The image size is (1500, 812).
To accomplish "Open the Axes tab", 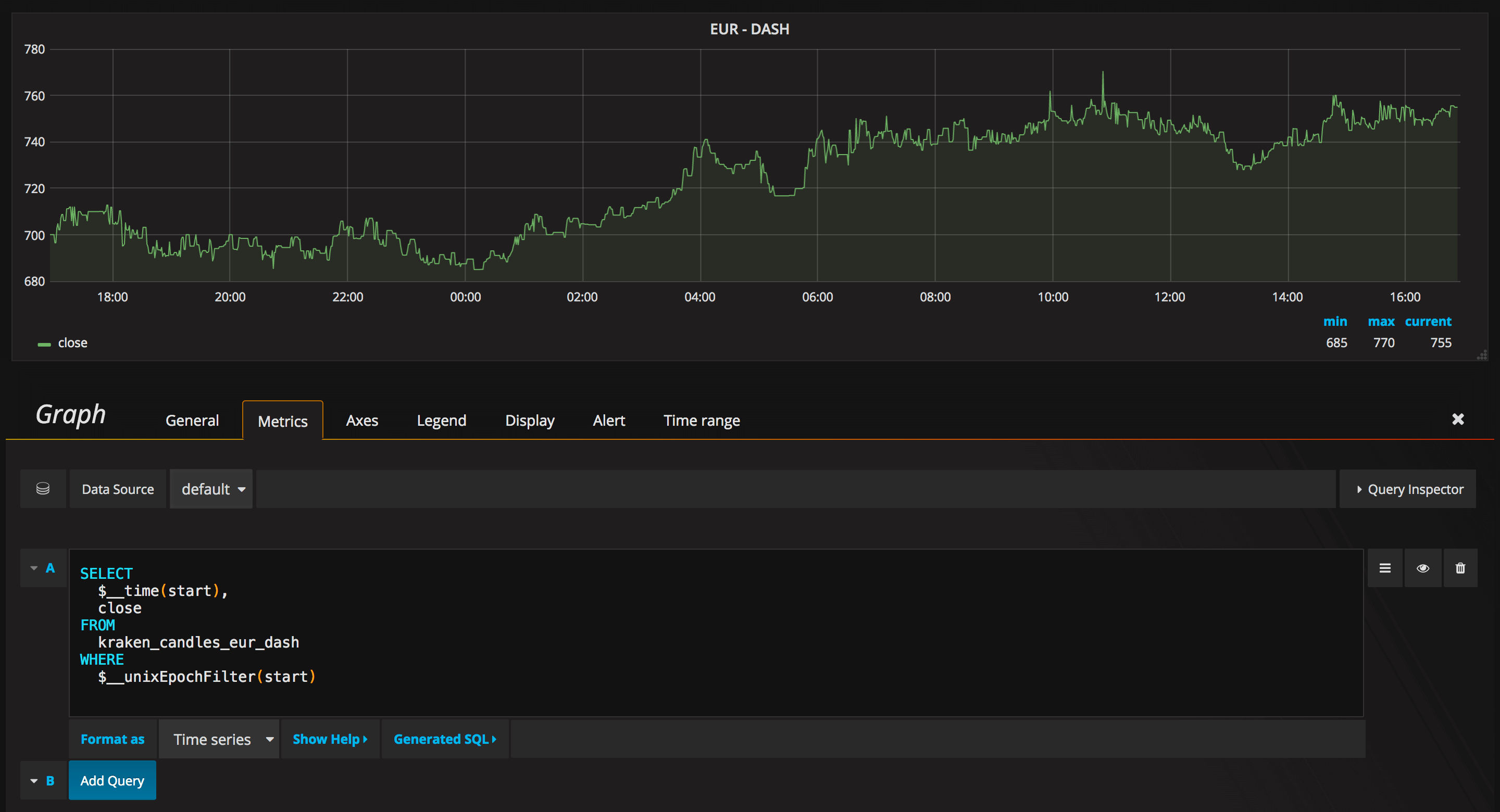I will (x=361, y=420).
